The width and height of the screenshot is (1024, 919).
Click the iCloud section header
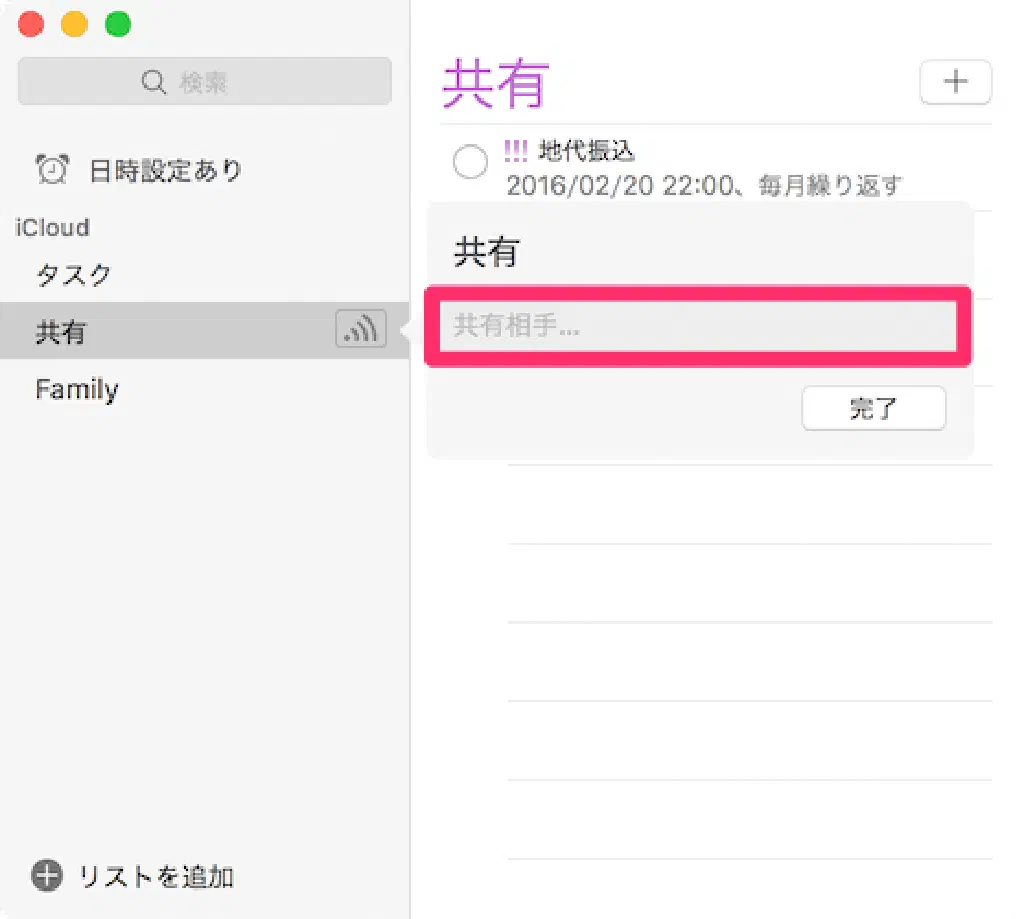coord(52,228)
